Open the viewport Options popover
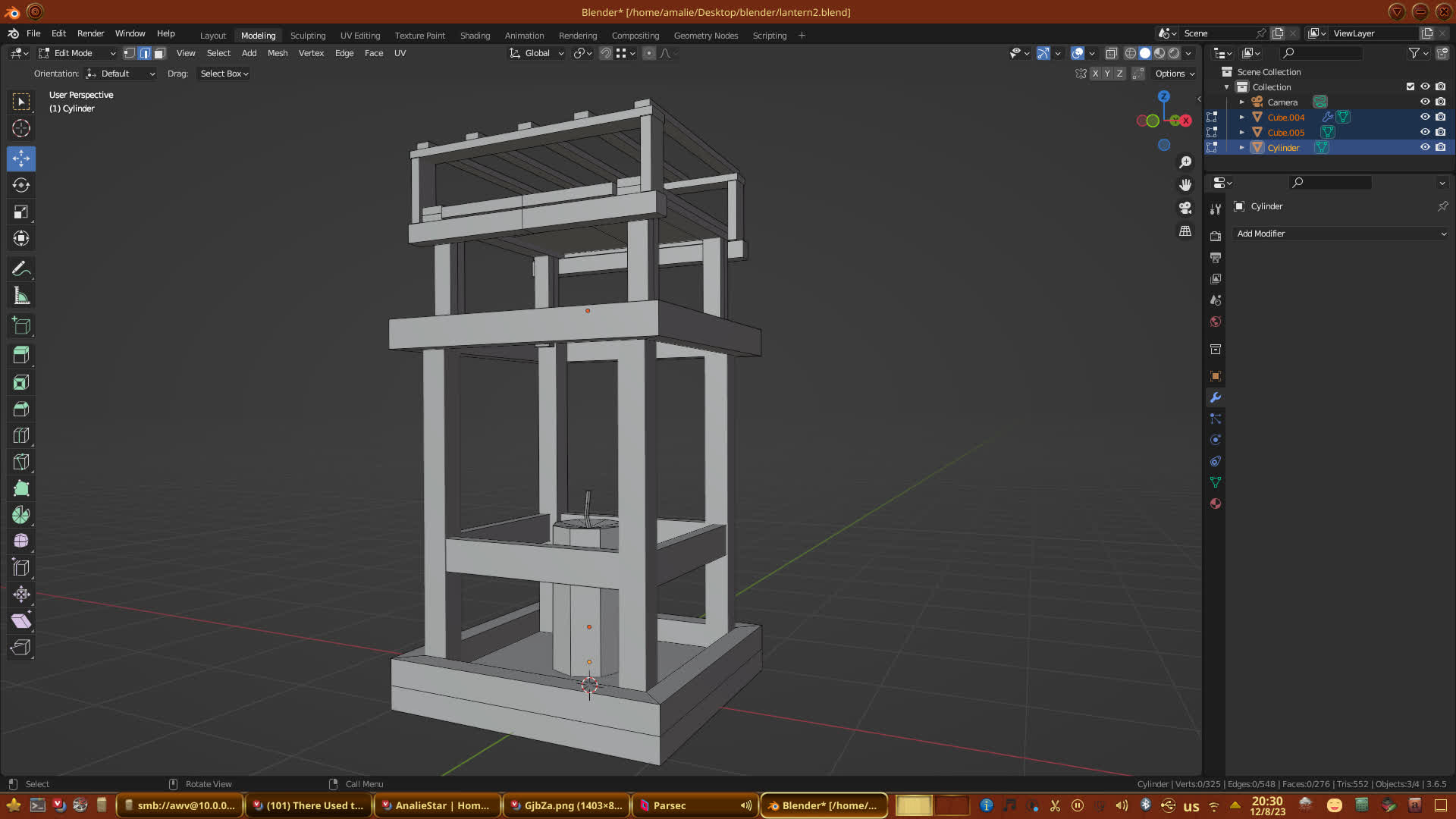This screenshot has width=1456, height=819. point(1175,74)
